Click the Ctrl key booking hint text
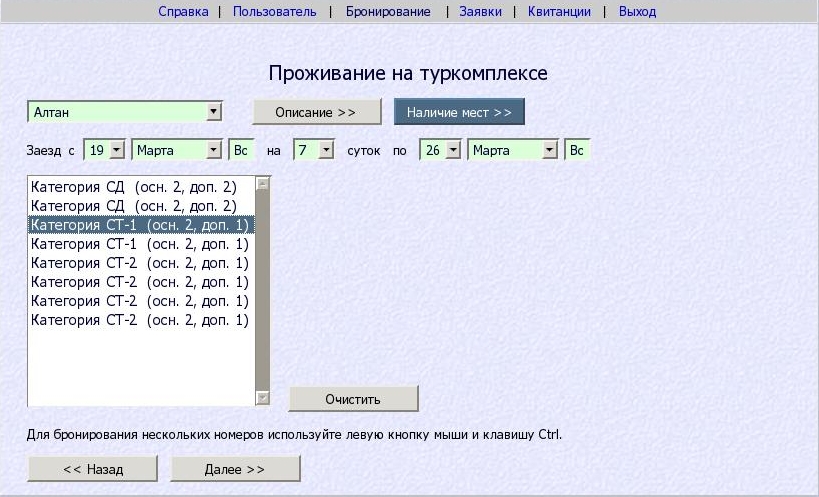 tap(294, 434)
